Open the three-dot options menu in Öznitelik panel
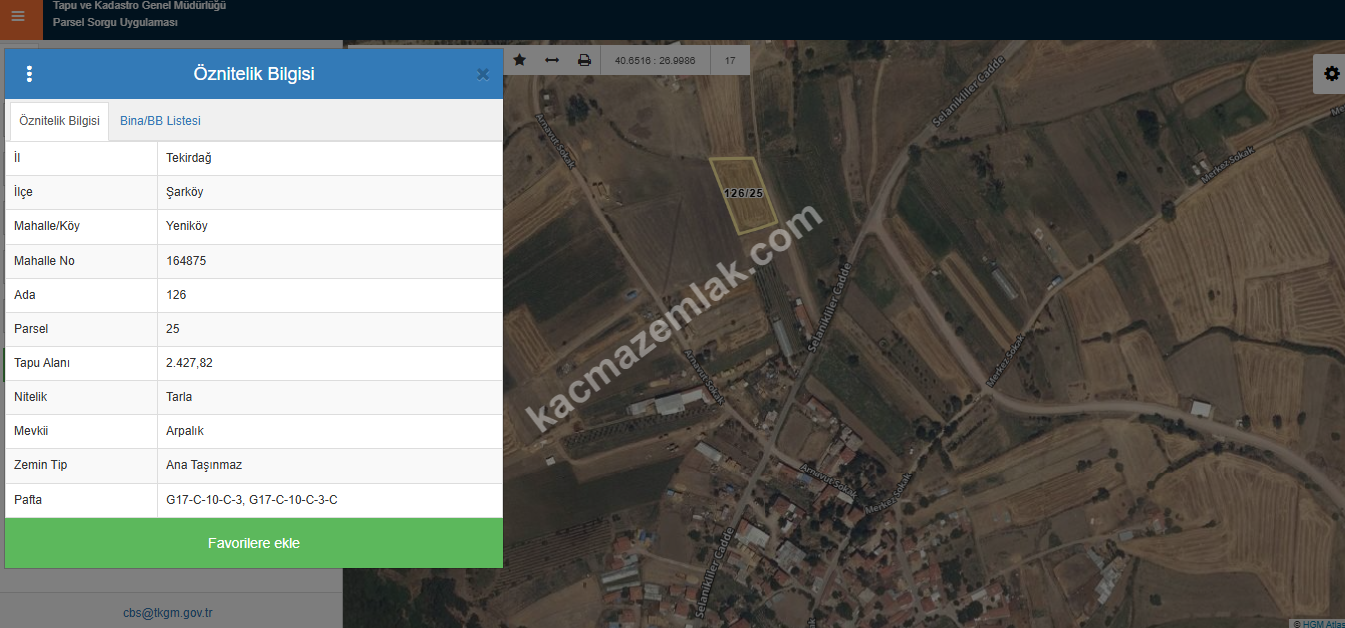 pos(29,74)
